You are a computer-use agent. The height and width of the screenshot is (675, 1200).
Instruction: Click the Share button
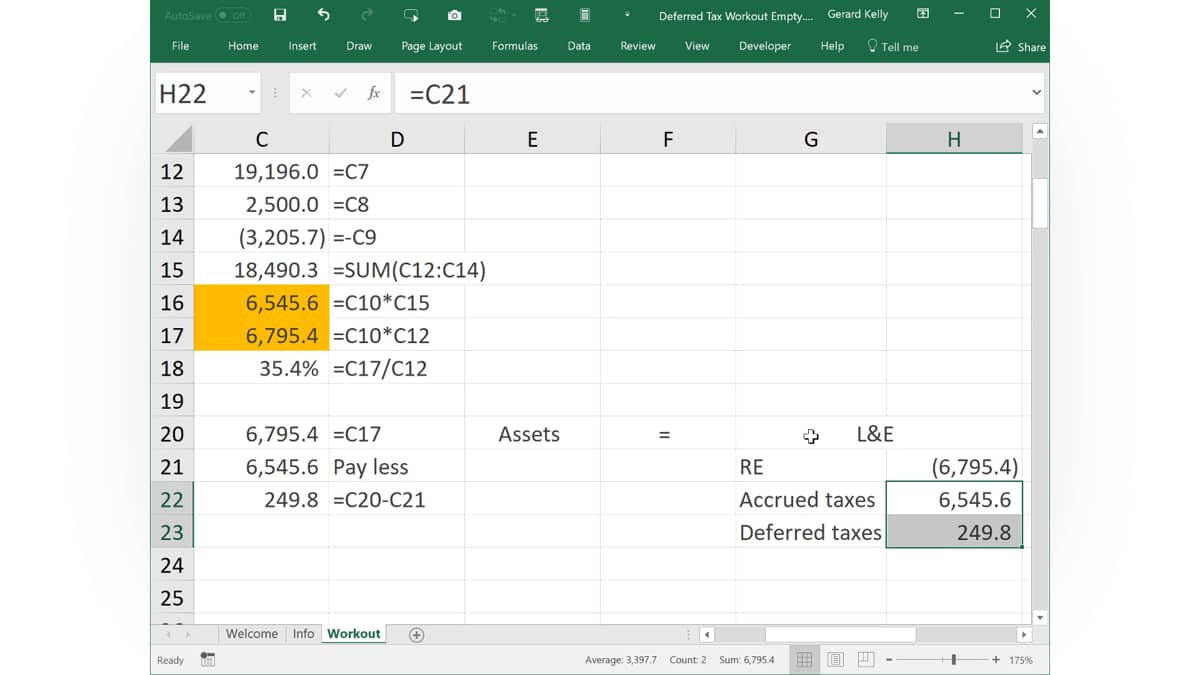coord(1021,46)
